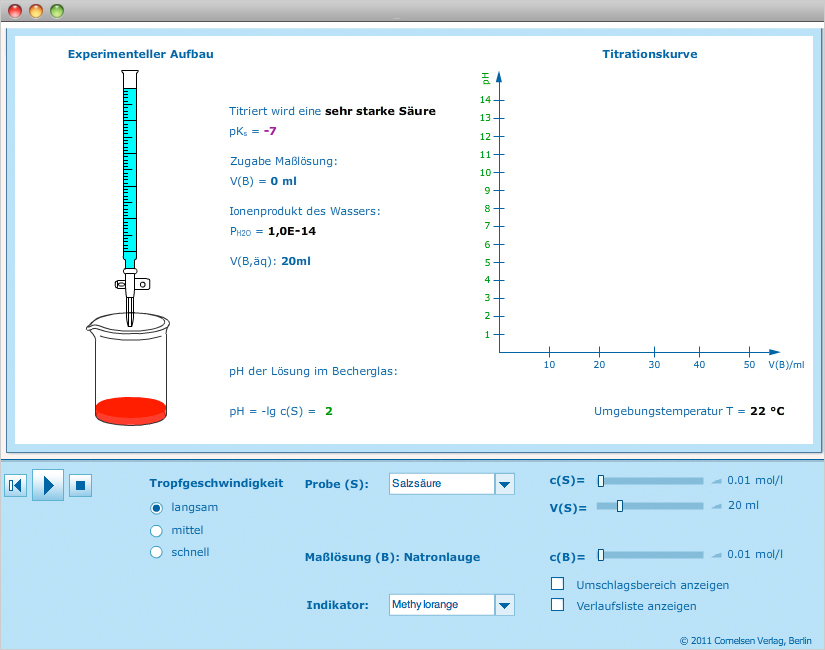
Task: Select the 'langsam' drop speed option
Action: (x=156, y=507)
